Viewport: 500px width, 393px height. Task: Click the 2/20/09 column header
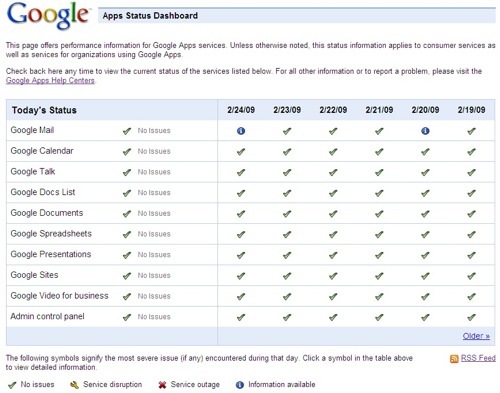[x=425, y=110]
